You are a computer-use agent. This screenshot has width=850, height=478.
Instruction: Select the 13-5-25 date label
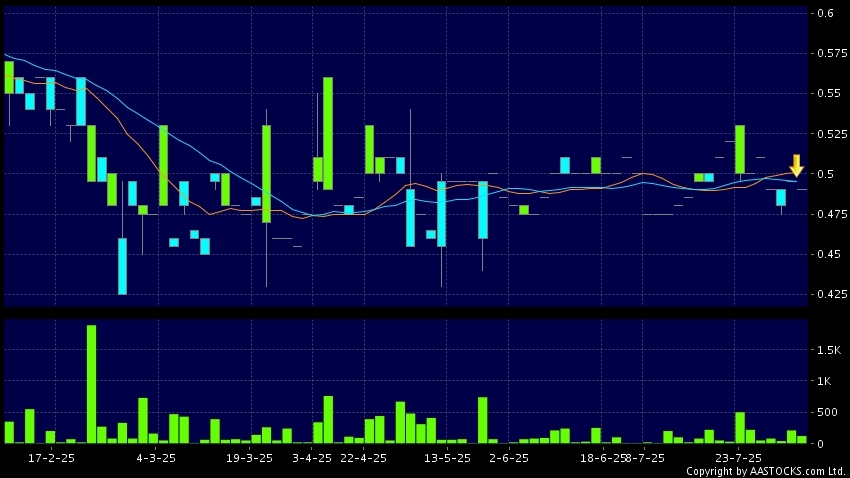click(447, 458)
